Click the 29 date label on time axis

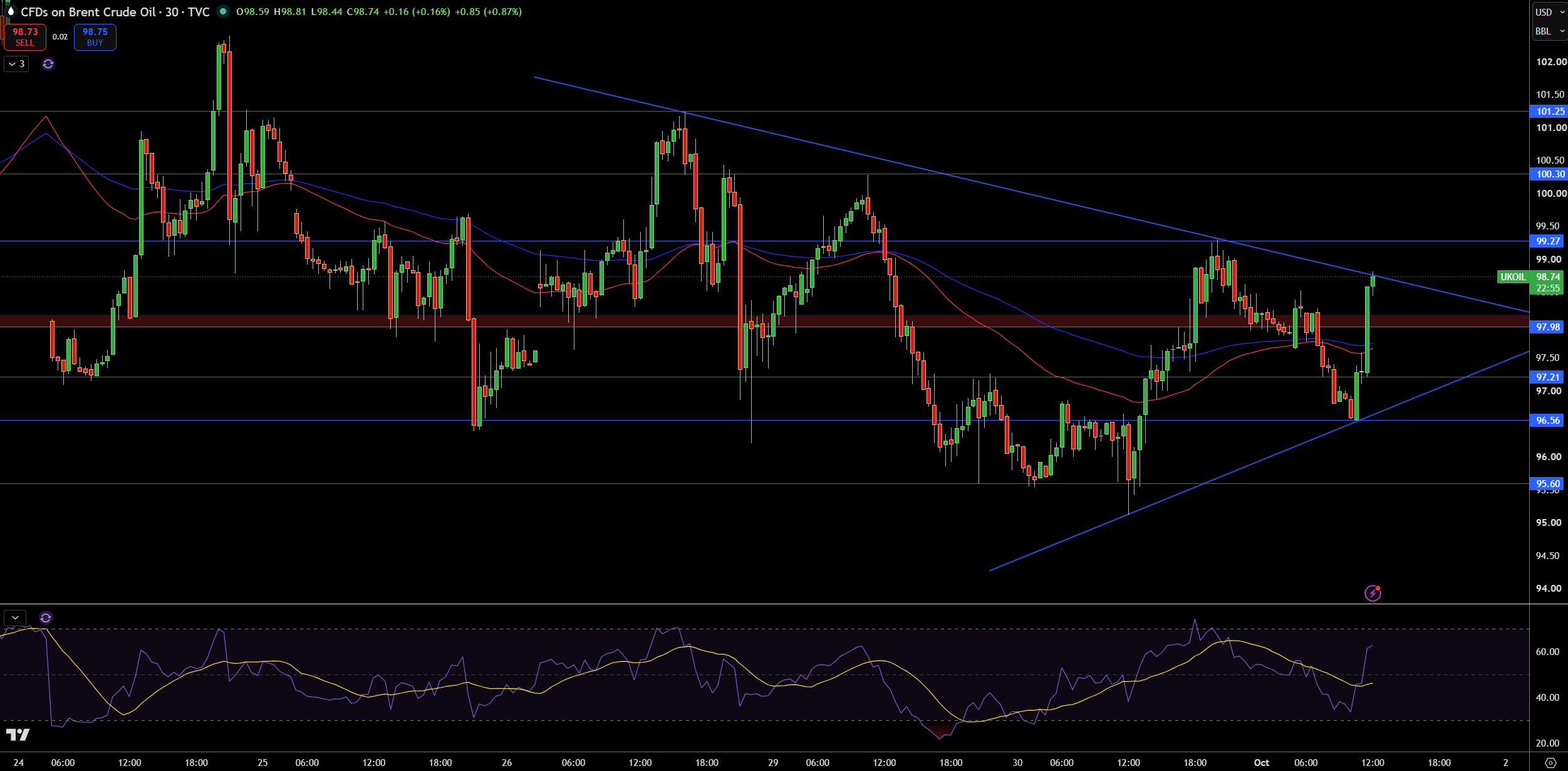773,763
